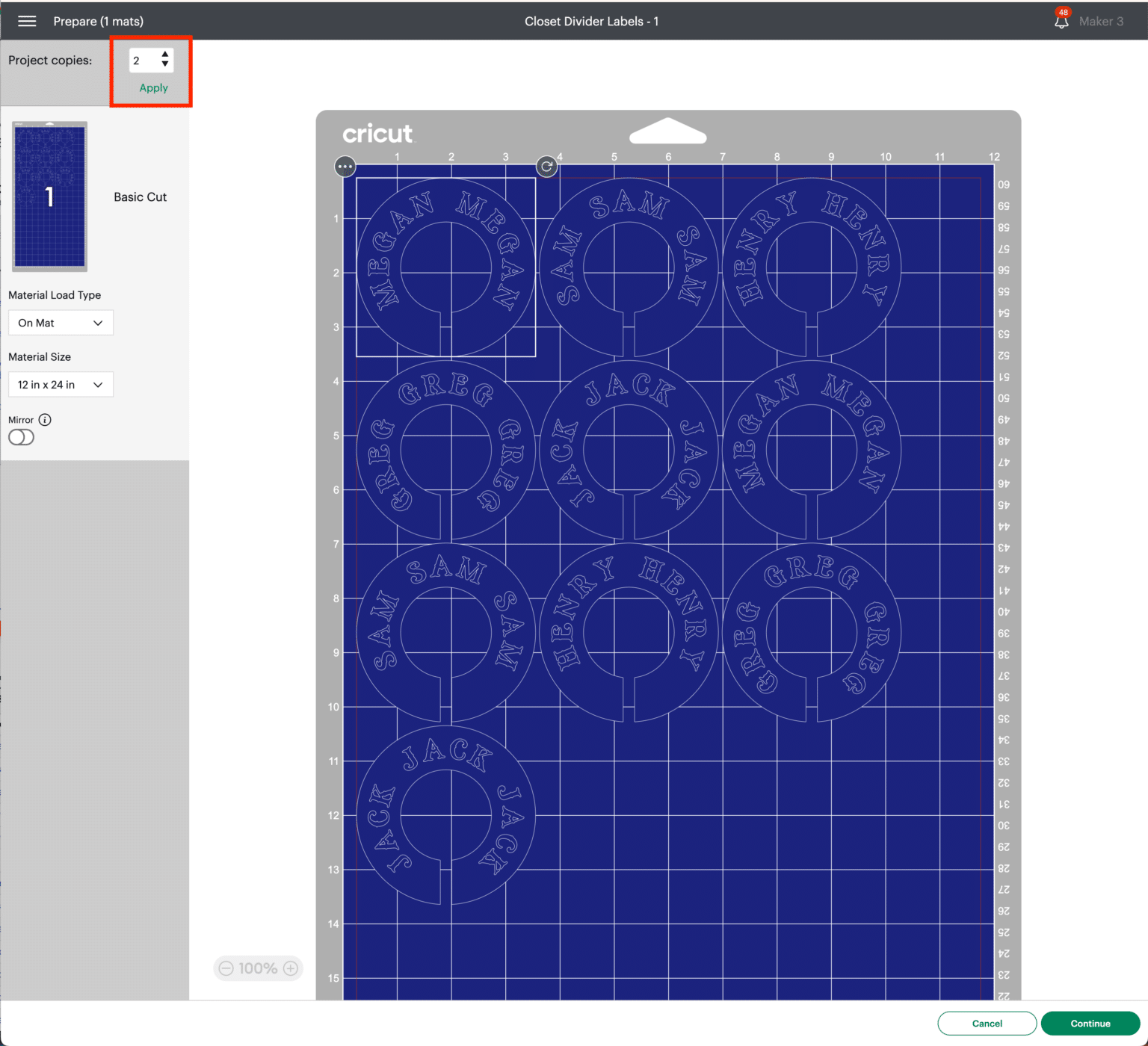Click the rotate handle on the selected label
This screenshot has width=1148, height=1046.
tap(547, 167)
